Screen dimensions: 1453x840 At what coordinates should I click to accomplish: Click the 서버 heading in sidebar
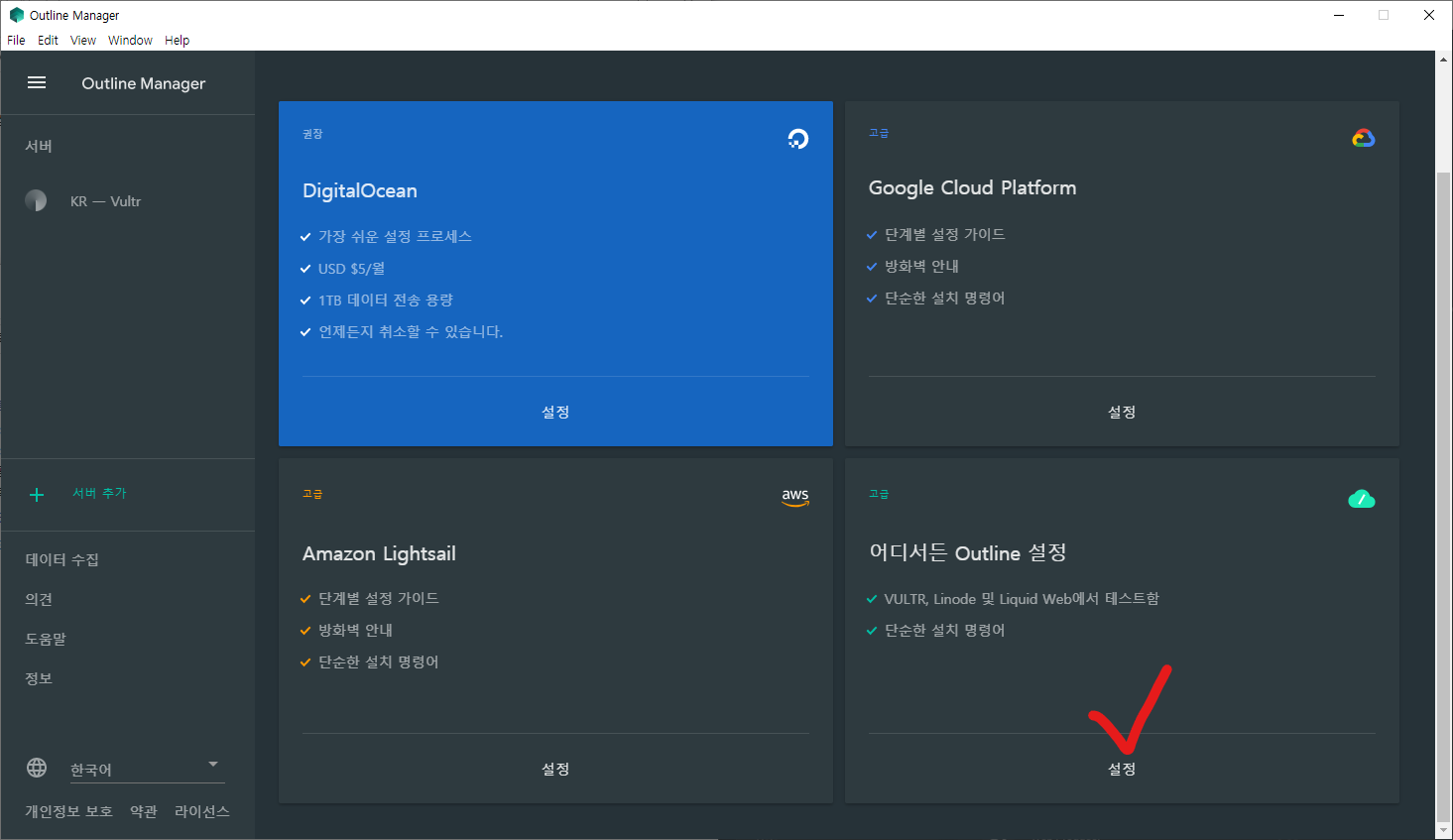pos(39,146)
